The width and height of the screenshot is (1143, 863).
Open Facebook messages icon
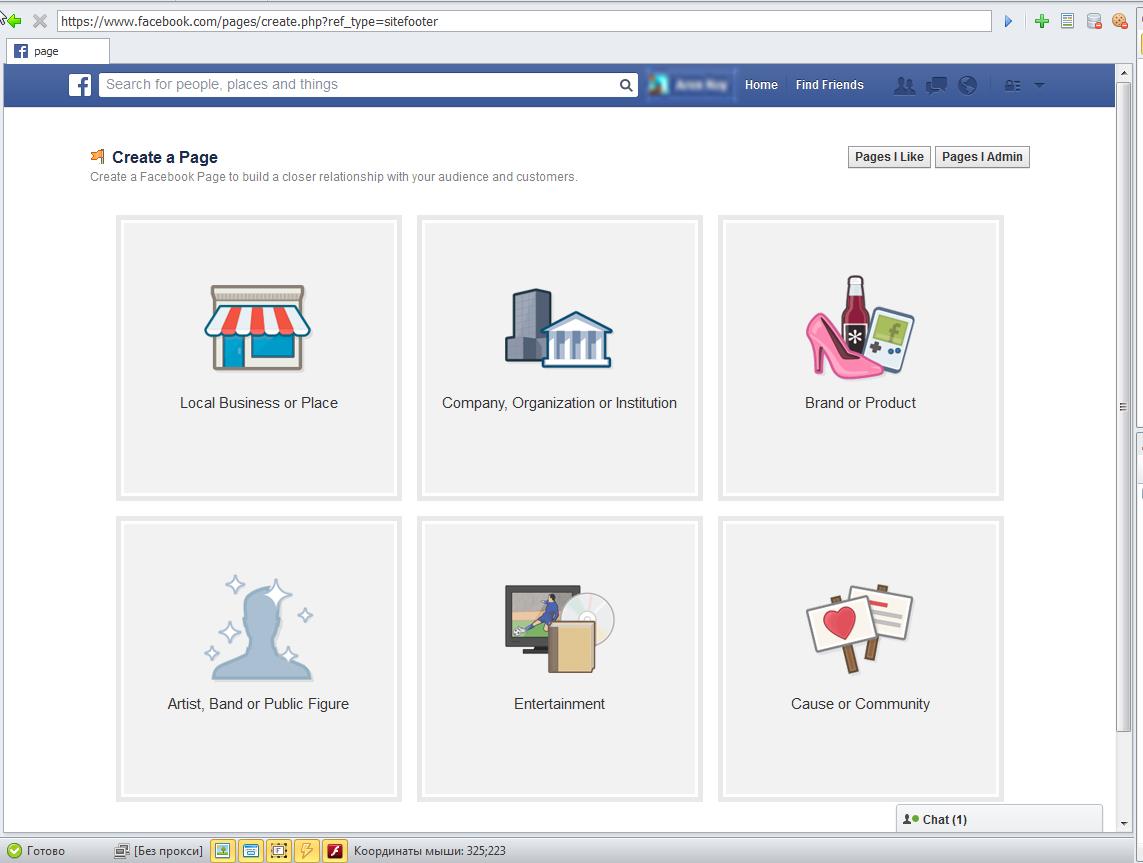point(936,85)
